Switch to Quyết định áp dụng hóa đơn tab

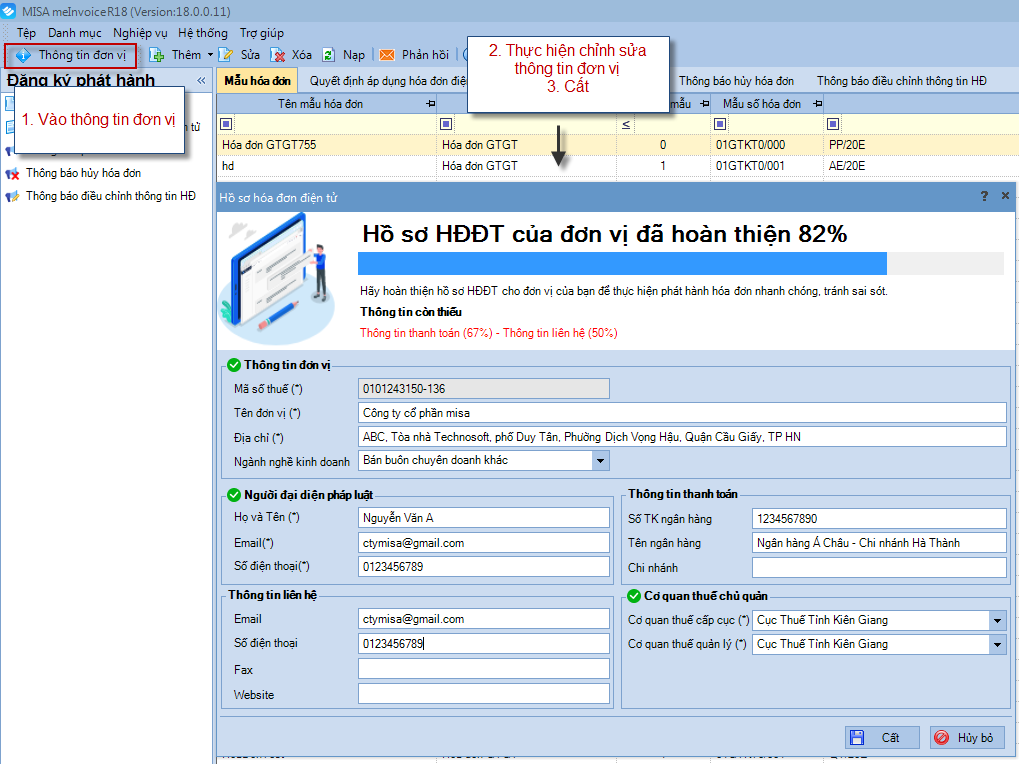point(388,81)
